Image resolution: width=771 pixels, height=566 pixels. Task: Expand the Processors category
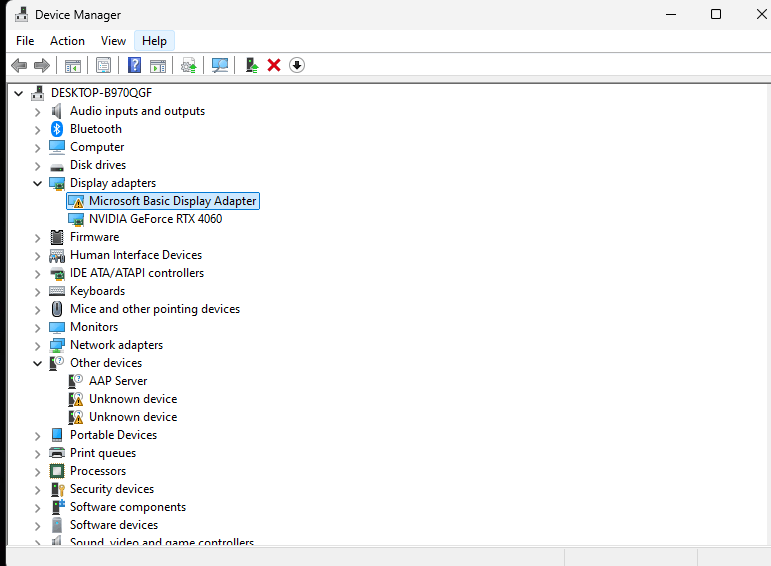[37, 472]
